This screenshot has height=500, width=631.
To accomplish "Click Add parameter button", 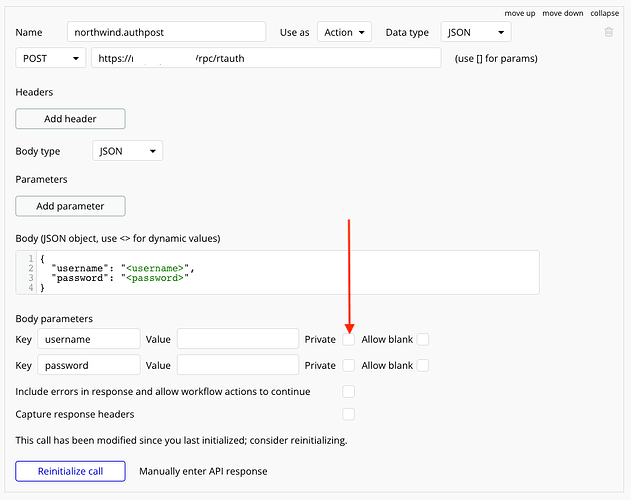I will coord(70,206).
